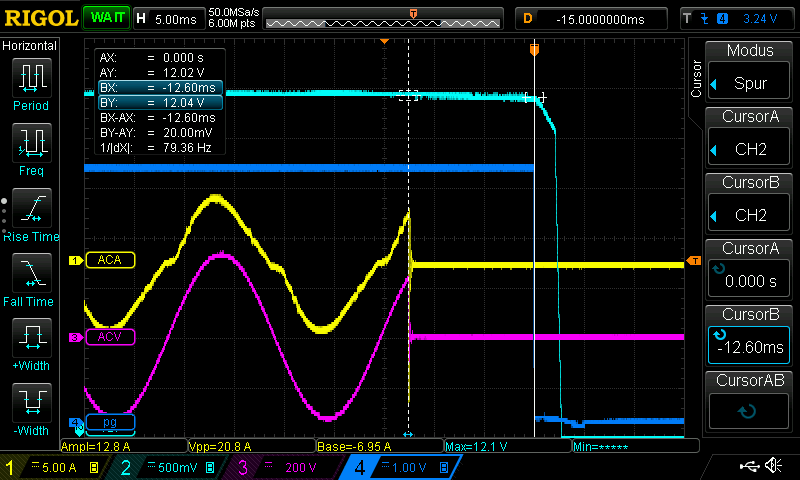Click the WAIT run status indicator
The width and height of the screenshot is (800, 480).
(x=107, y=18)
